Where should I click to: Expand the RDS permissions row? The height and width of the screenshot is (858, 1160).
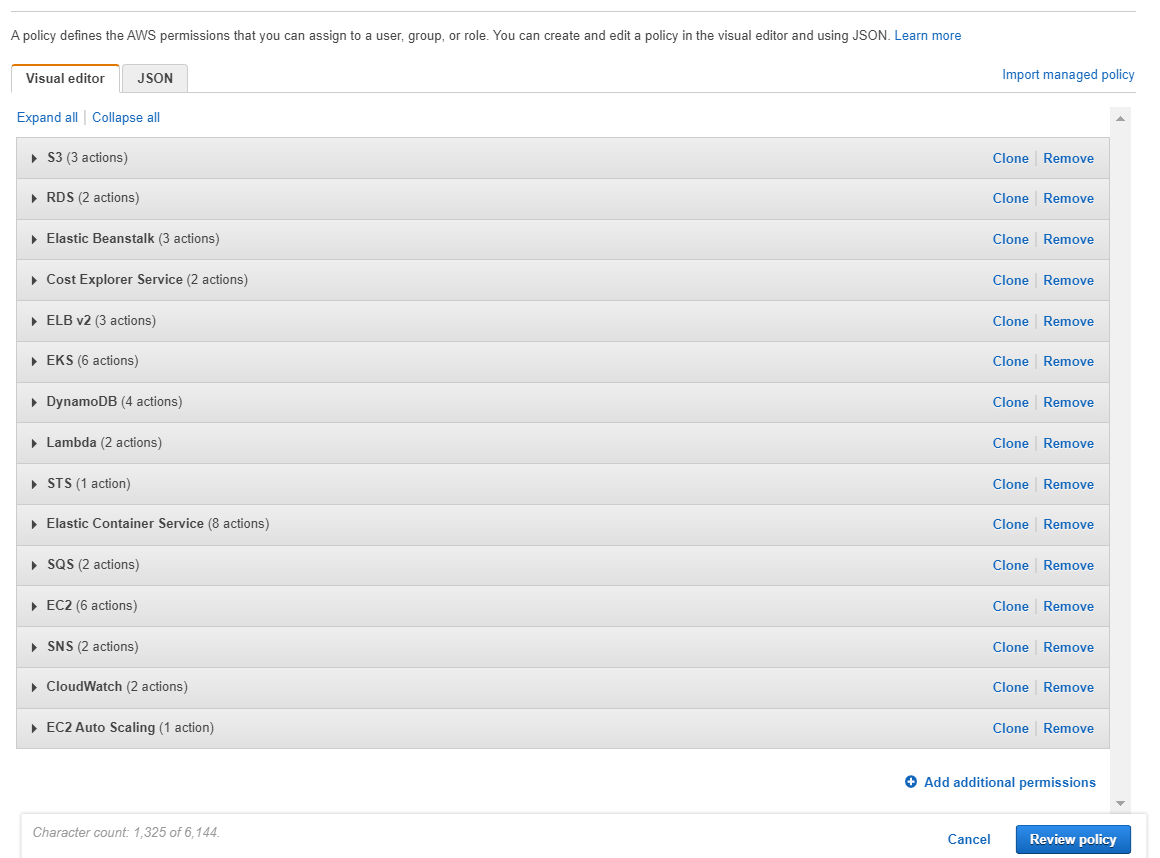click(x=562, y=198)
